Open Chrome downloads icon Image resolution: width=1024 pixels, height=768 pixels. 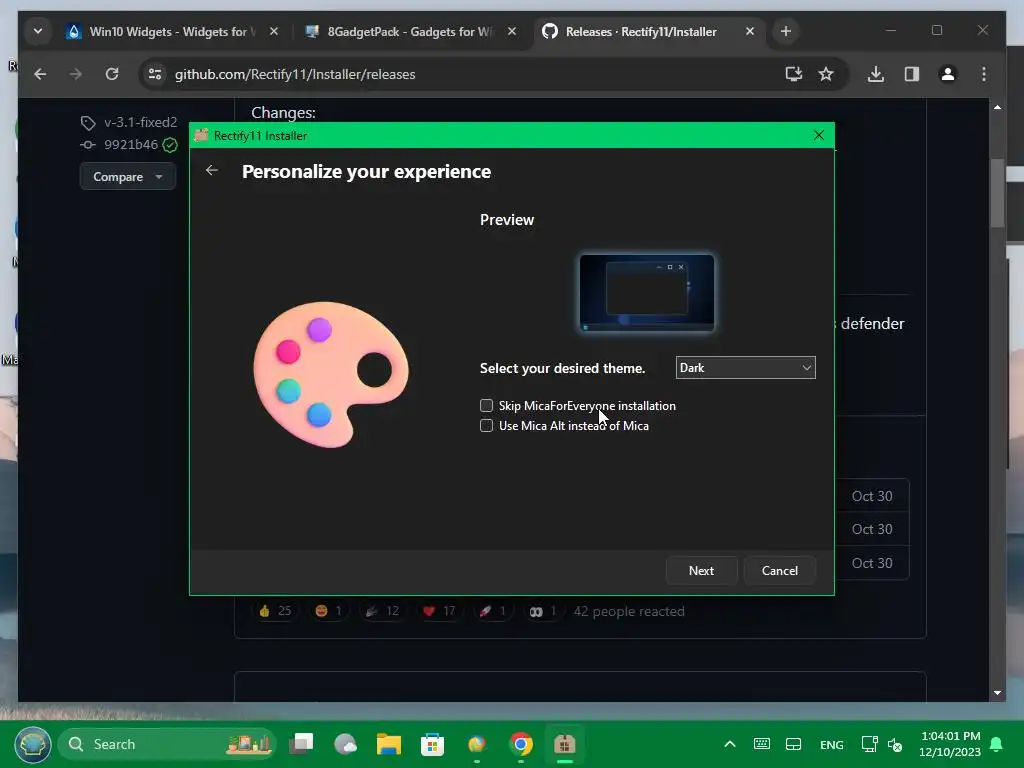[876, 74]
